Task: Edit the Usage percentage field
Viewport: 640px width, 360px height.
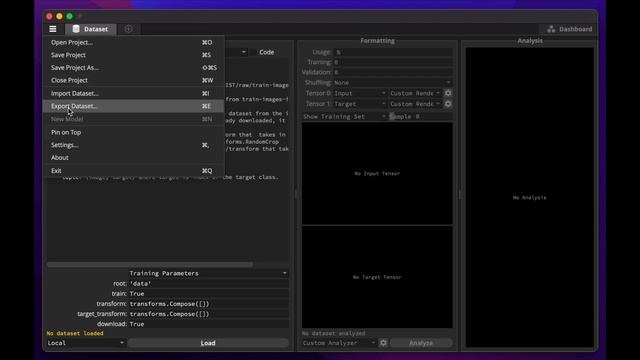Action: pos(393,52)
